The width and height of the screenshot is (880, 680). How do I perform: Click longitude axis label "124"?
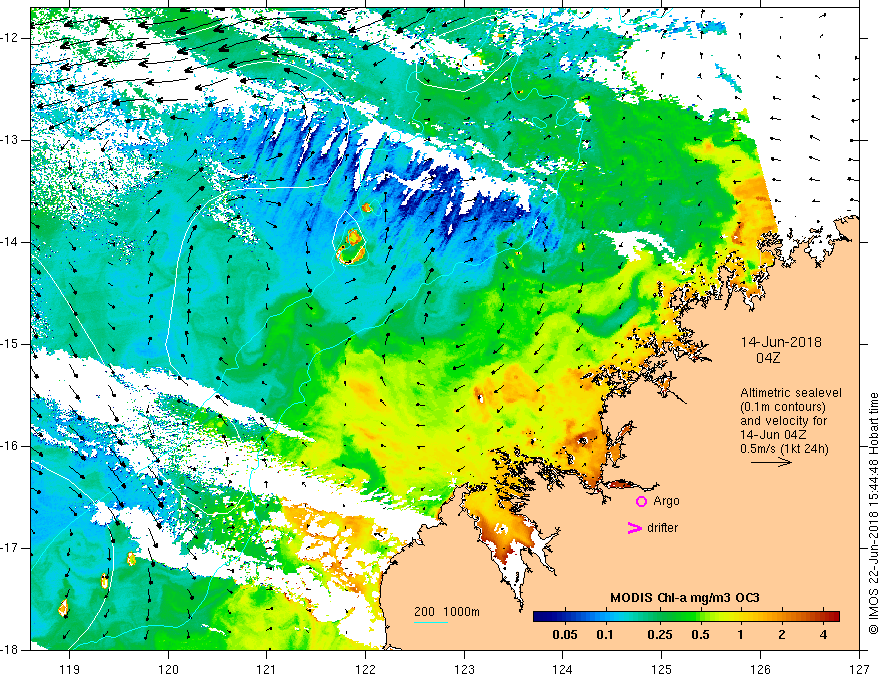(x=563, y=669)
